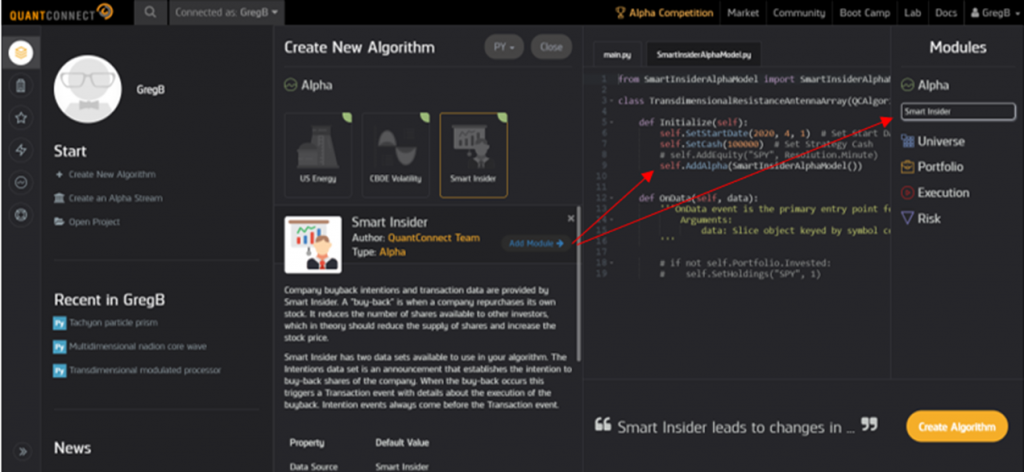Open Lab in top navigation
Viewport: 1024px width, 472px height.
coord(912,12)
